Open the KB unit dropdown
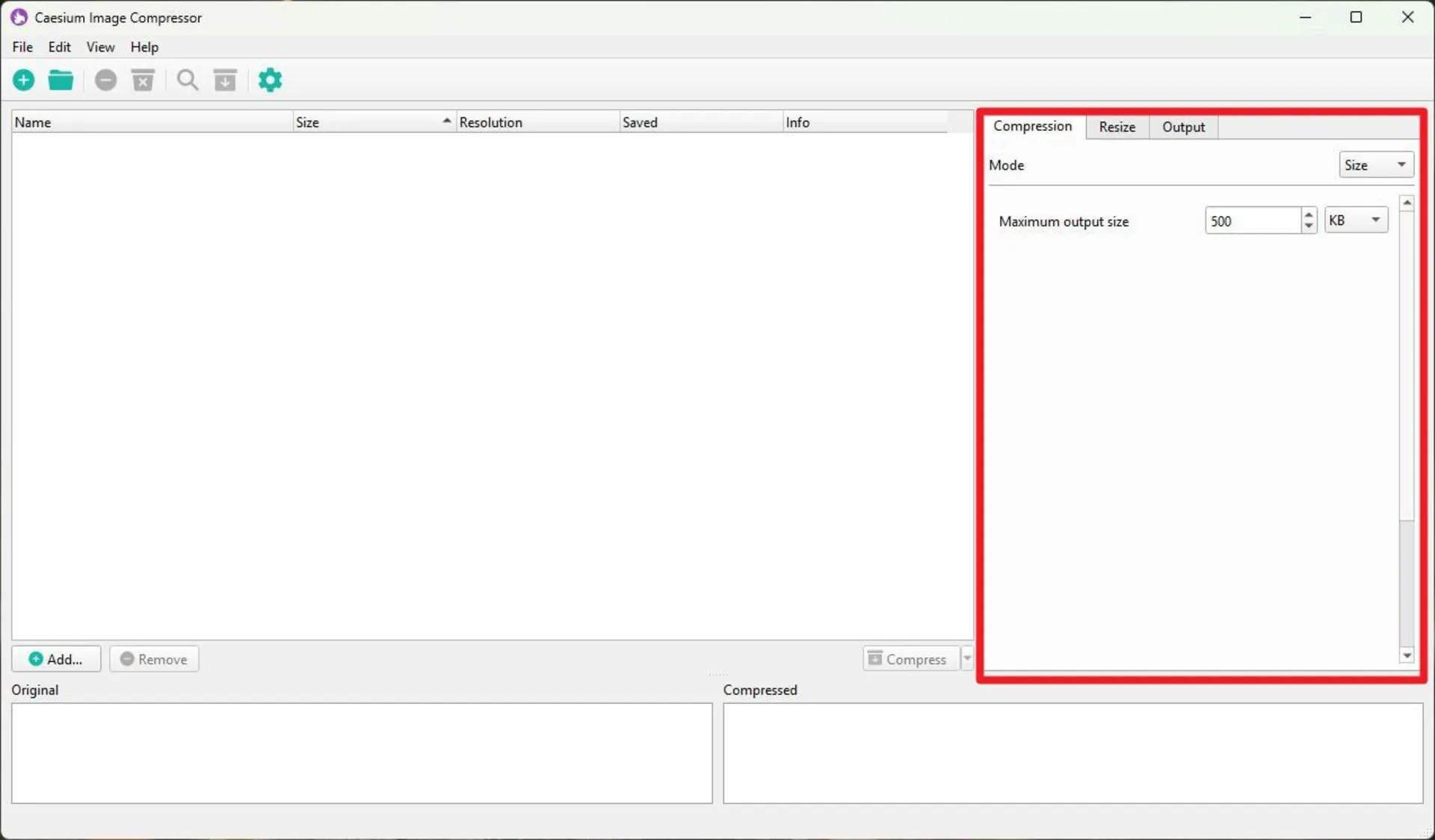1435x840 pixels. pyautogui.click(x=1356, y=220)
